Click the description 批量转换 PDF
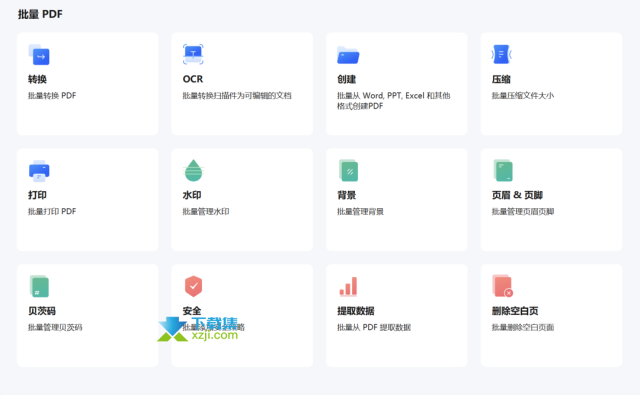 52,95
